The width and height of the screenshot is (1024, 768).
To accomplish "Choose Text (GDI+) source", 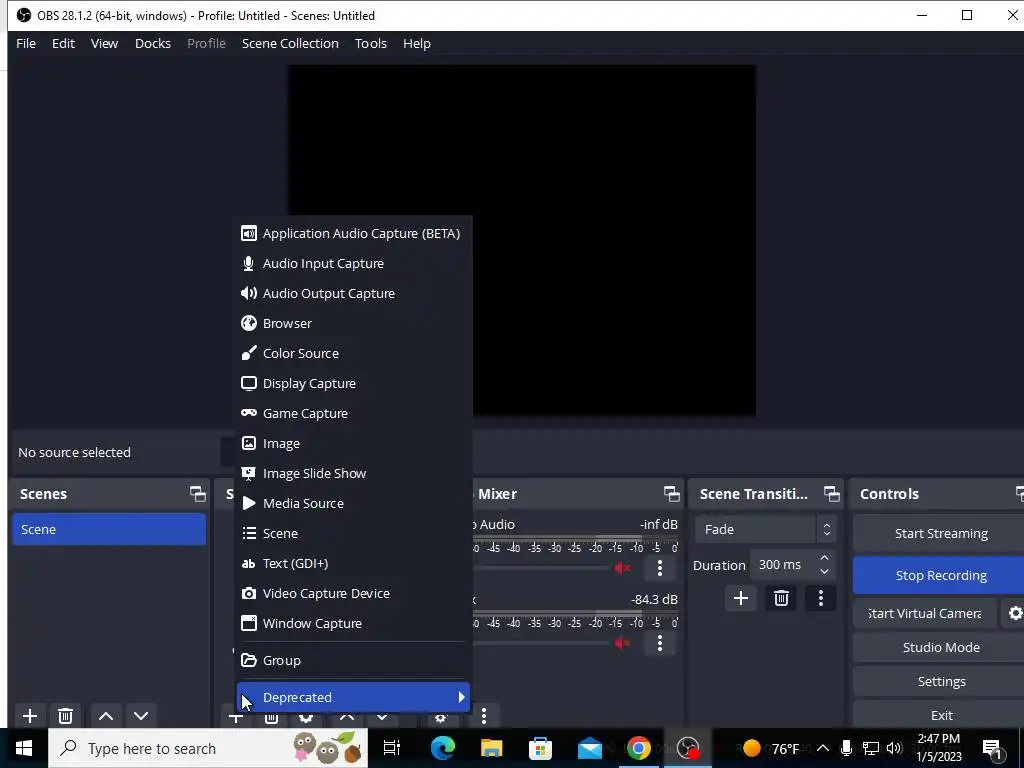I will click(353, 564).
